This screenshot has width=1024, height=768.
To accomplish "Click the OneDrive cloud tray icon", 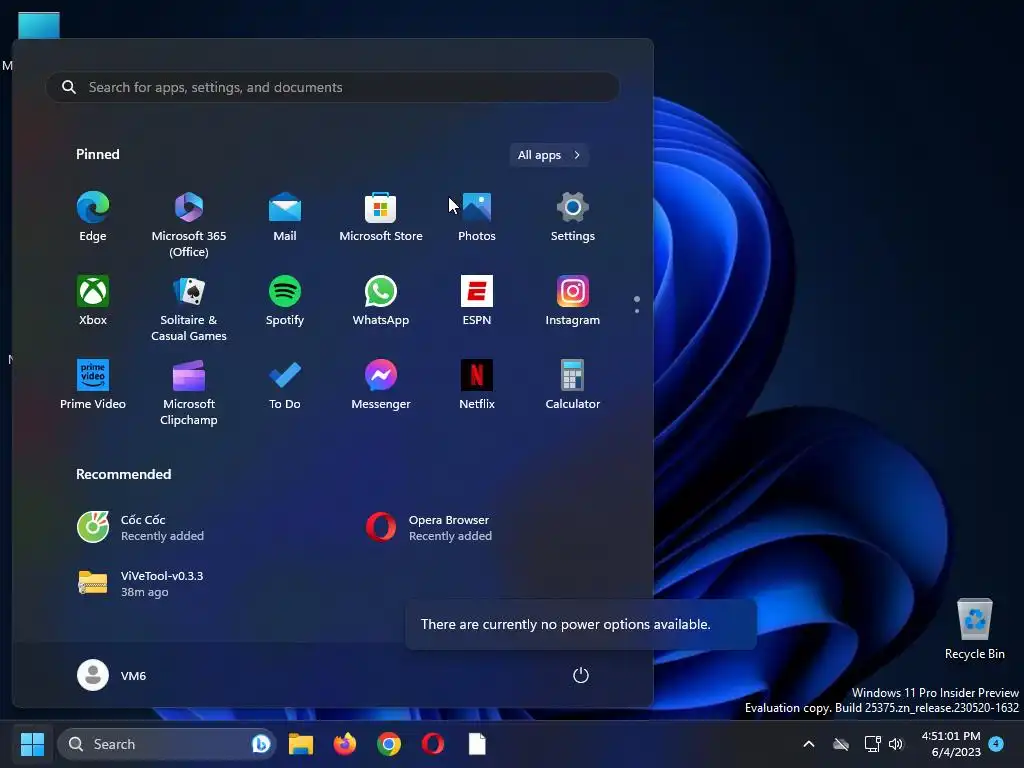I will coord(841,744).
